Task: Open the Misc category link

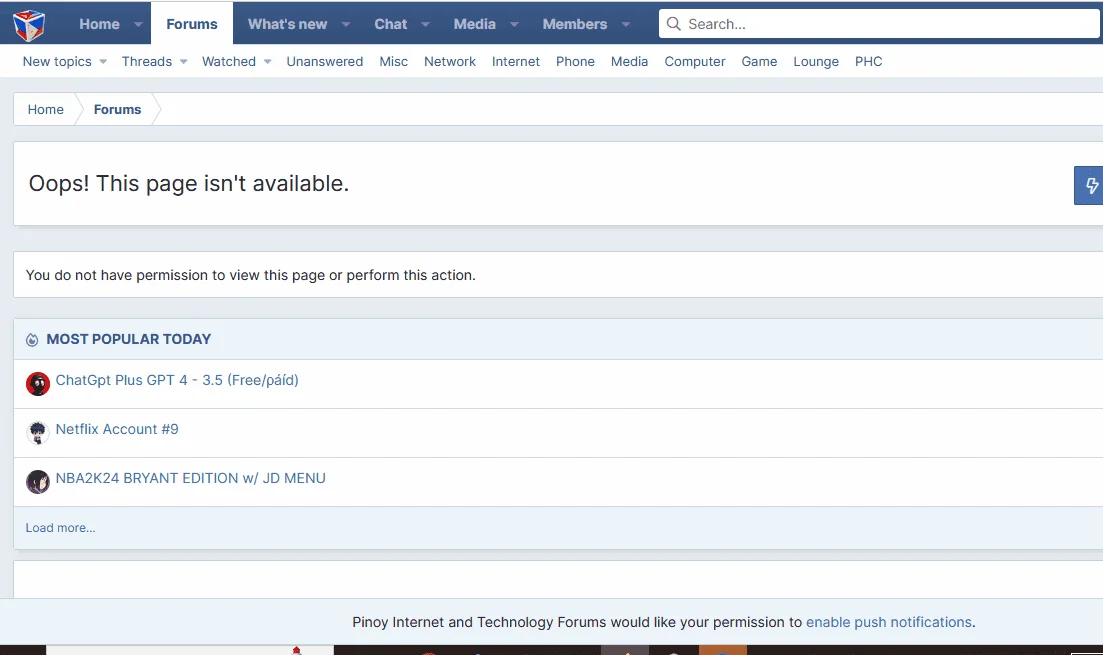Action: [394, 61]
